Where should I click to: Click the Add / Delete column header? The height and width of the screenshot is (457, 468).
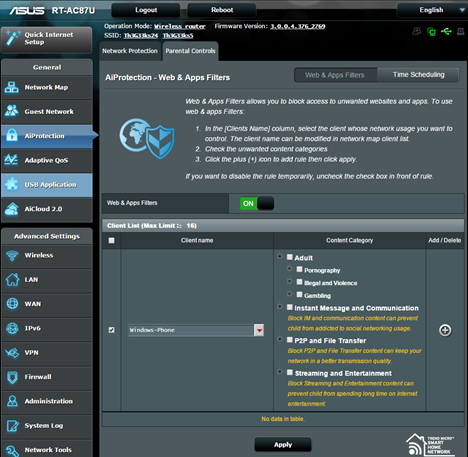445,240
